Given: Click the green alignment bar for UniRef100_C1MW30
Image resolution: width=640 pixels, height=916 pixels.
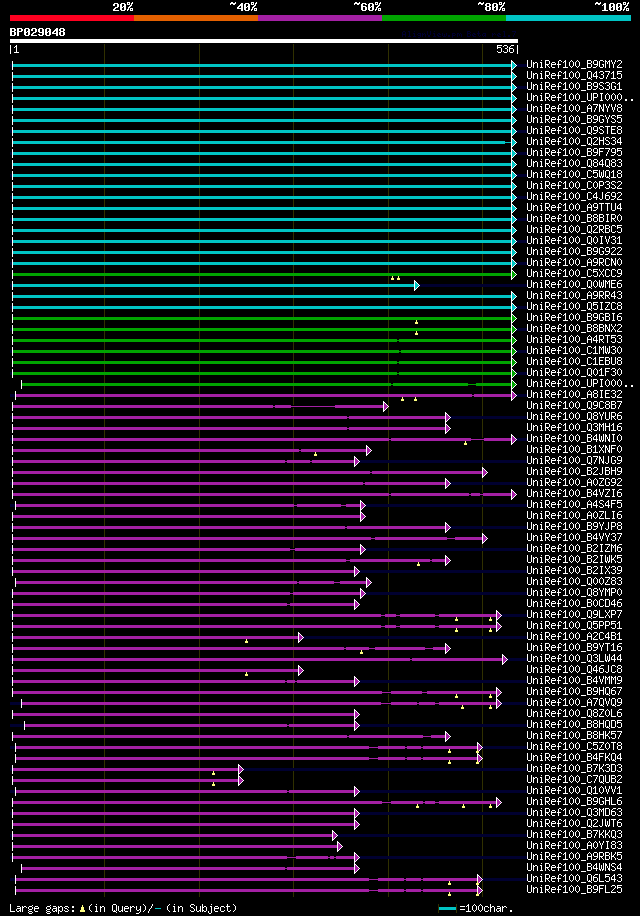Looking at the screenshot, I should (262, 351).
